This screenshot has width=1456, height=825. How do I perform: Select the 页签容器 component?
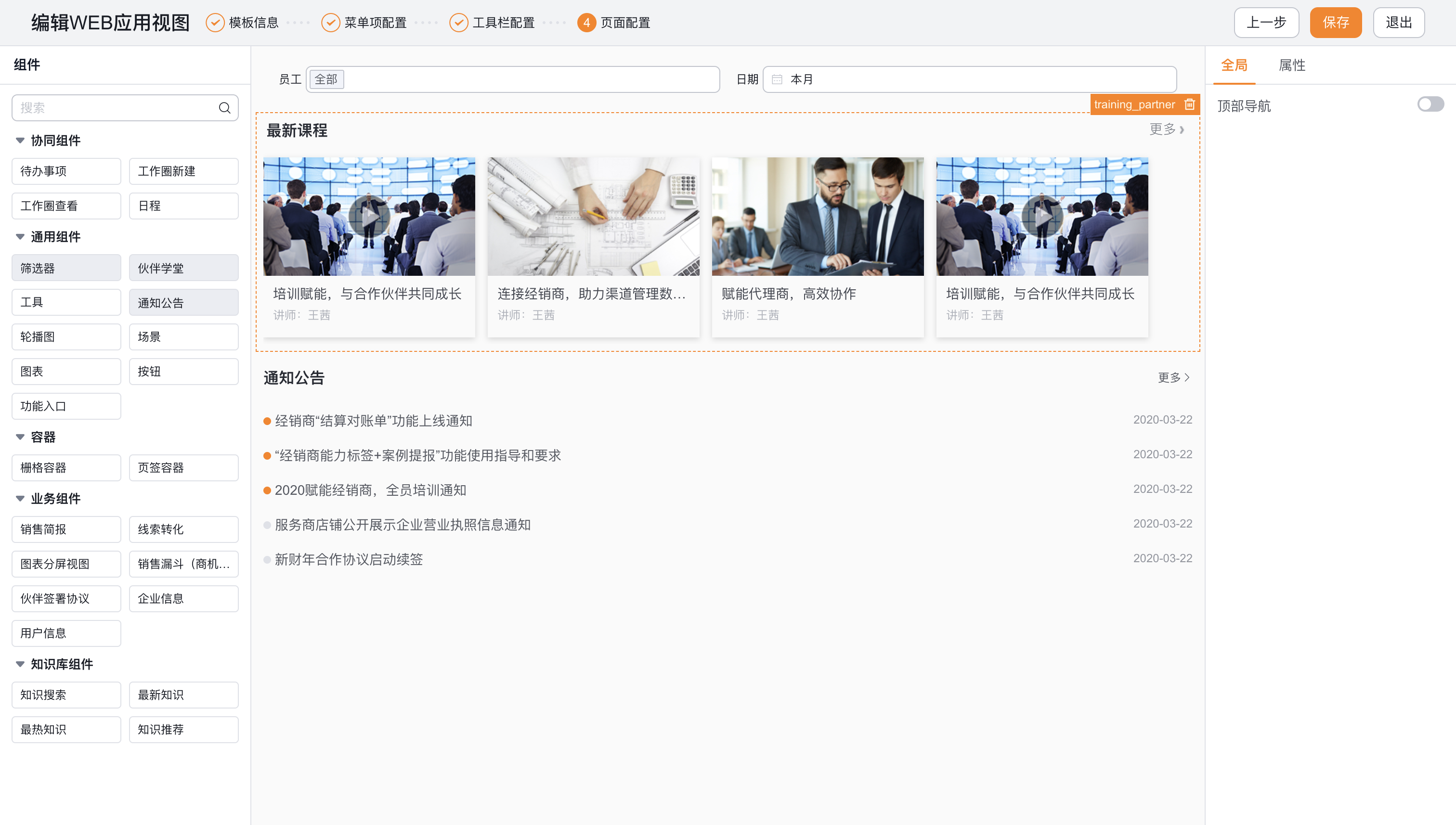tap(183, 468)
